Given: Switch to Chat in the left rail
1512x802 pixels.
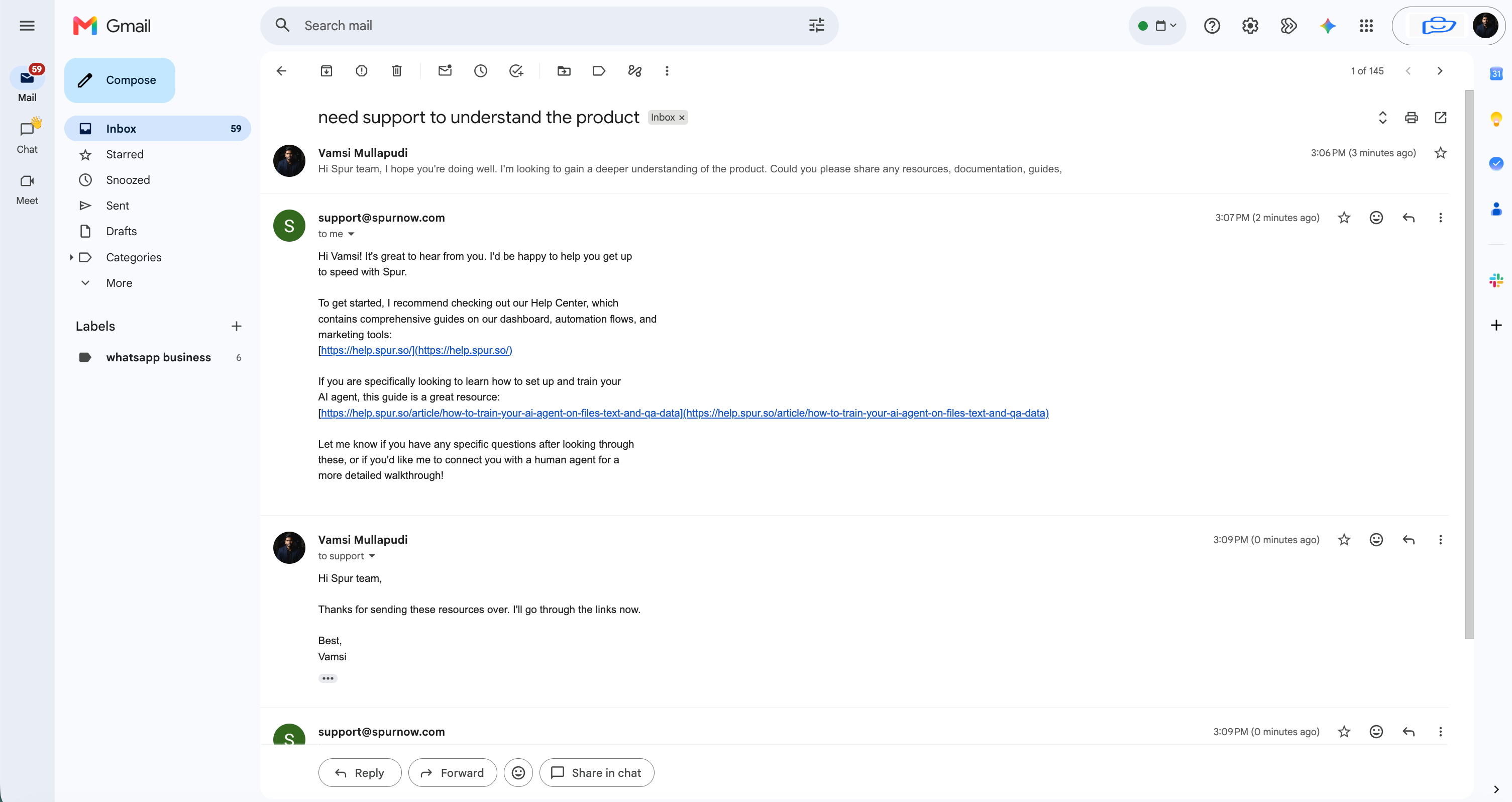Looking at the screenshot, I should point(27,136).
